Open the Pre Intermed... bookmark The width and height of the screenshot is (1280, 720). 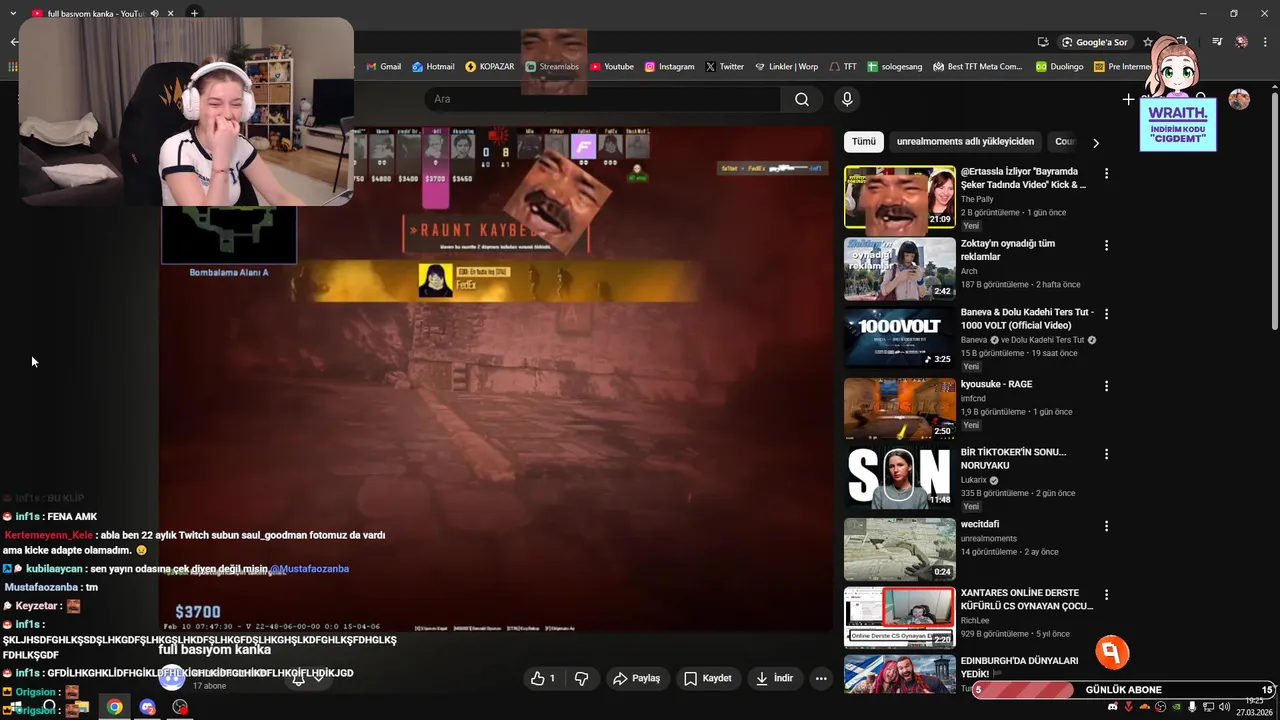1123,67
